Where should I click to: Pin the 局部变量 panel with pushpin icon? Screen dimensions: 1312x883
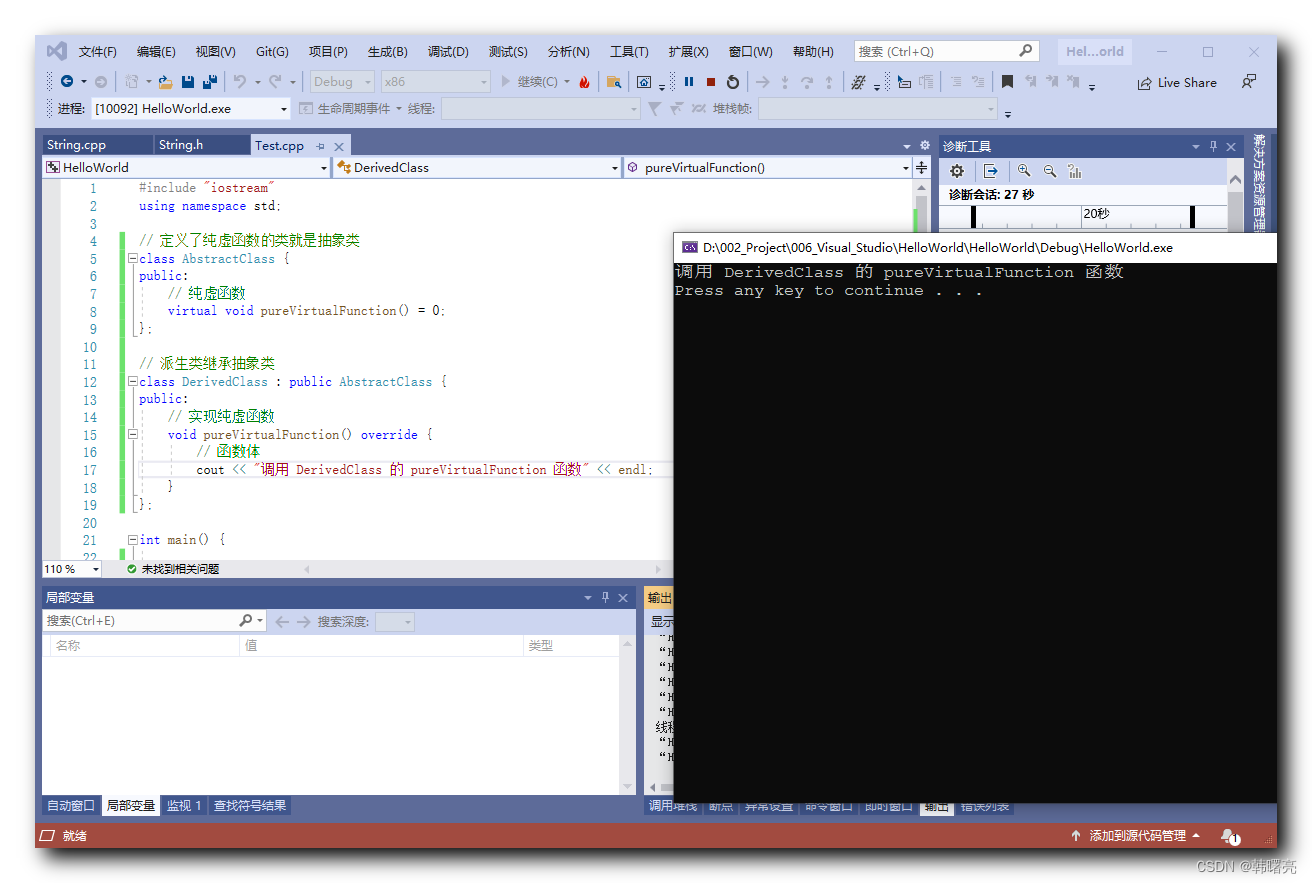click(x=605, y=597)
